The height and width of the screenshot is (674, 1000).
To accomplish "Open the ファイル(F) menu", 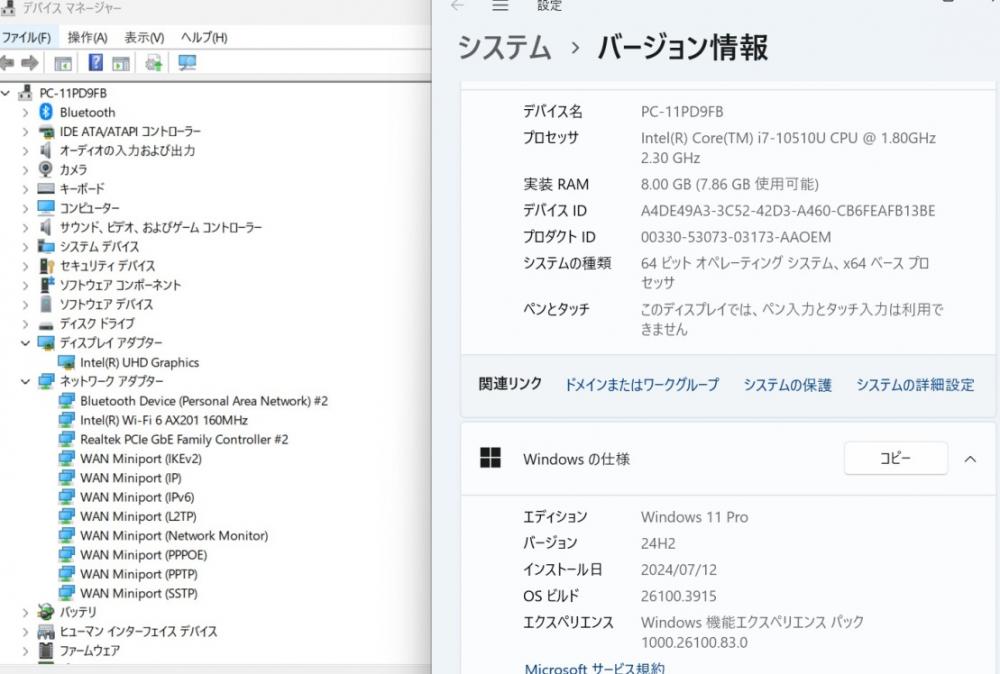I will 26,38.
